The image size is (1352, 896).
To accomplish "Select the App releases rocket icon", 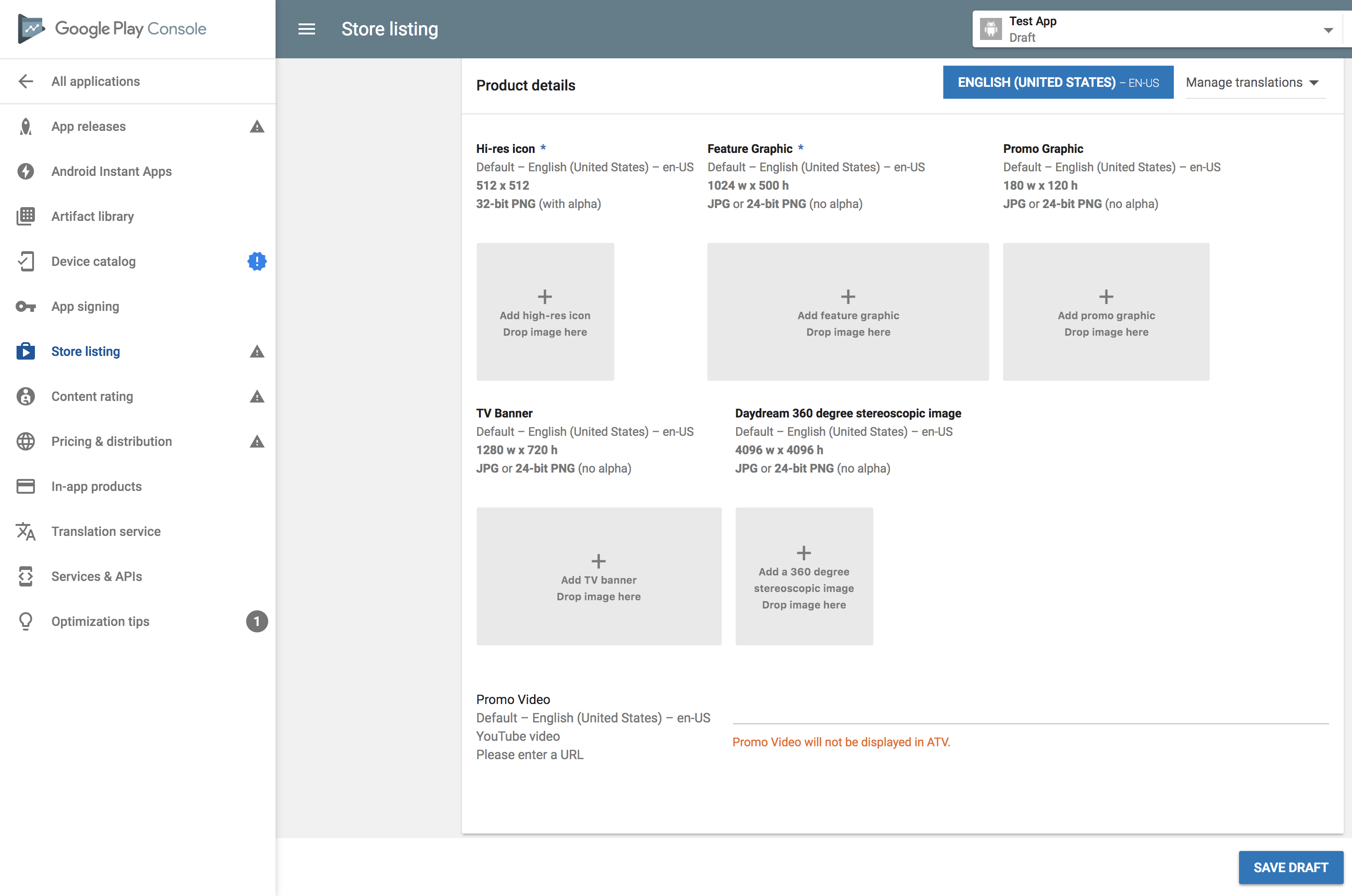I will click(26, 126).
